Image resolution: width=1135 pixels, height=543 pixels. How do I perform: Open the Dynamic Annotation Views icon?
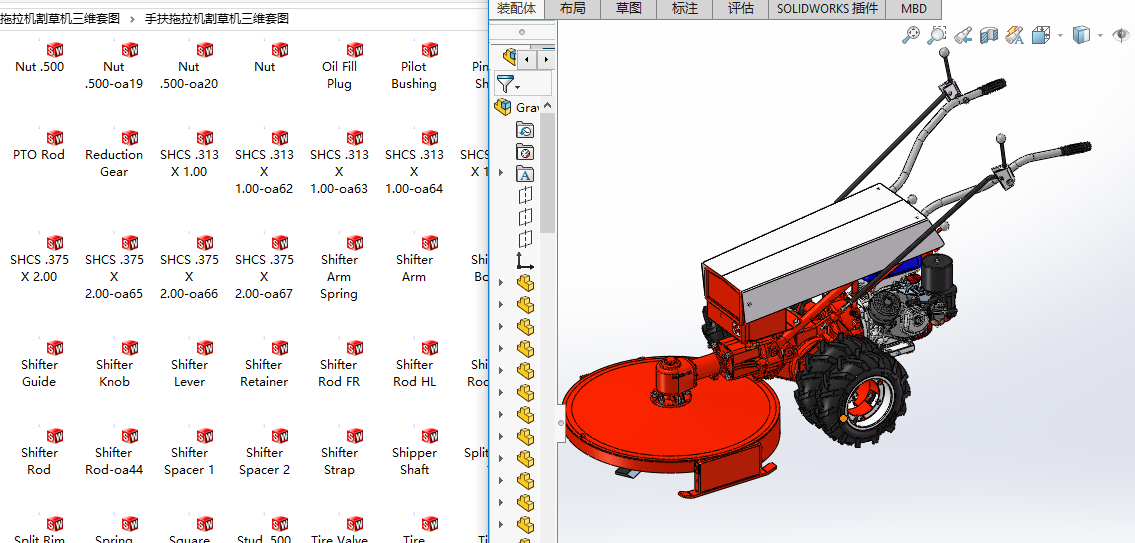[x=1014, y=35]
